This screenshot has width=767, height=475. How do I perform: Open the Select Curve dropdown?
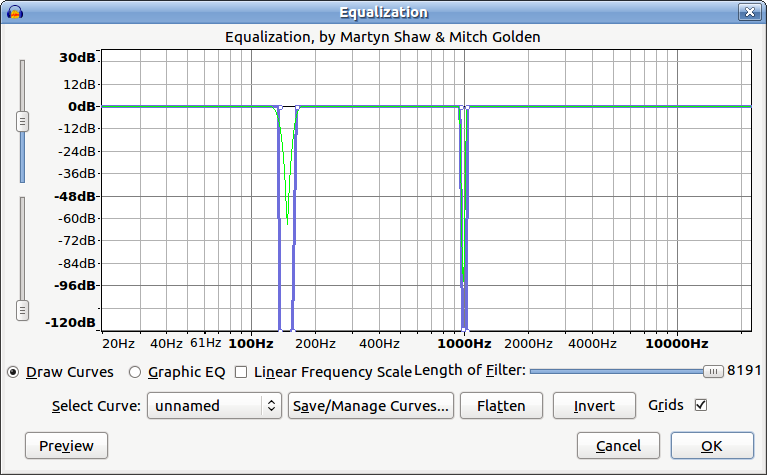pyautogui.click(x=214, y=406)
